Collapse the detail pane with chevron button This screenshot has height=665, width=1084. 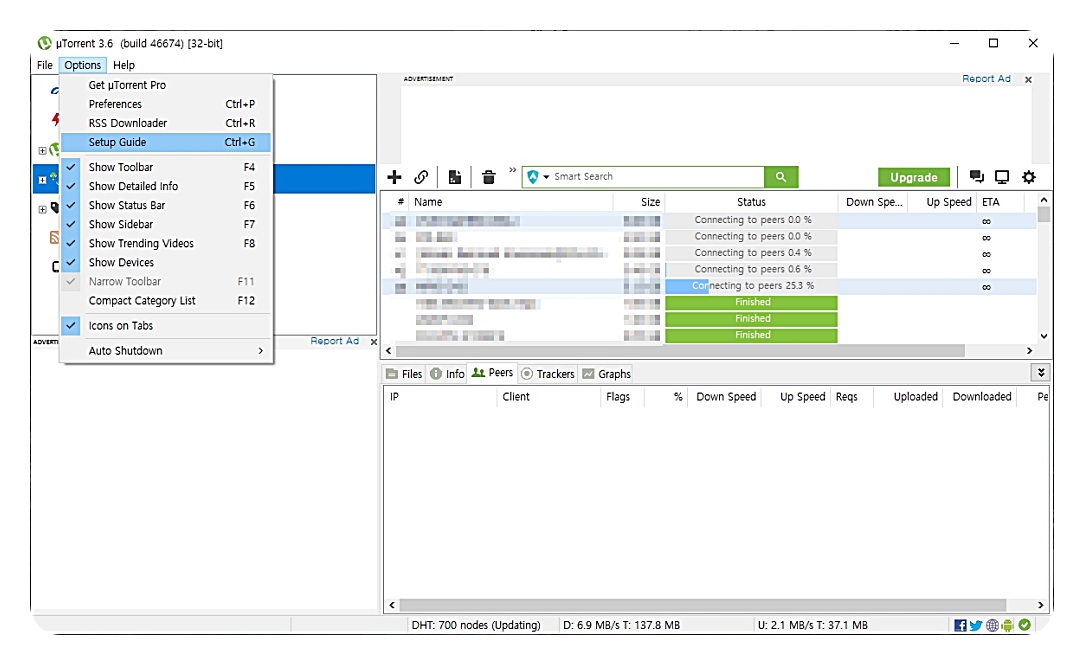(1040, 373)
